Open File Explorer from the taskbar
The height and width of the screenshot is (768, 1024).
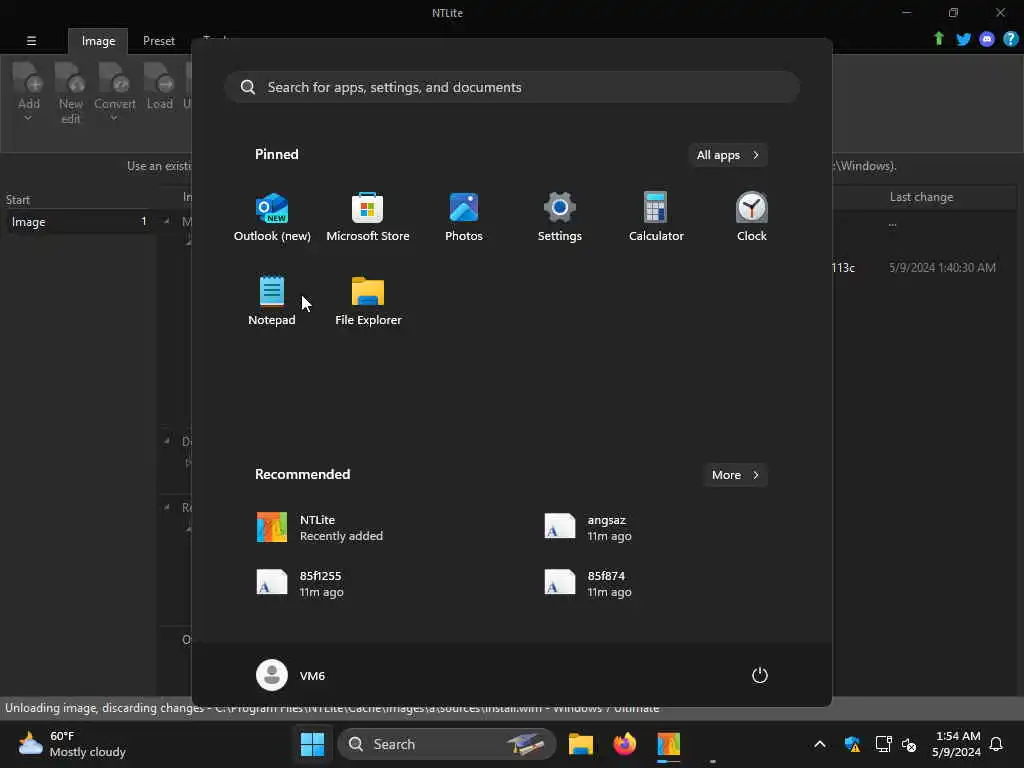[581, 744]
